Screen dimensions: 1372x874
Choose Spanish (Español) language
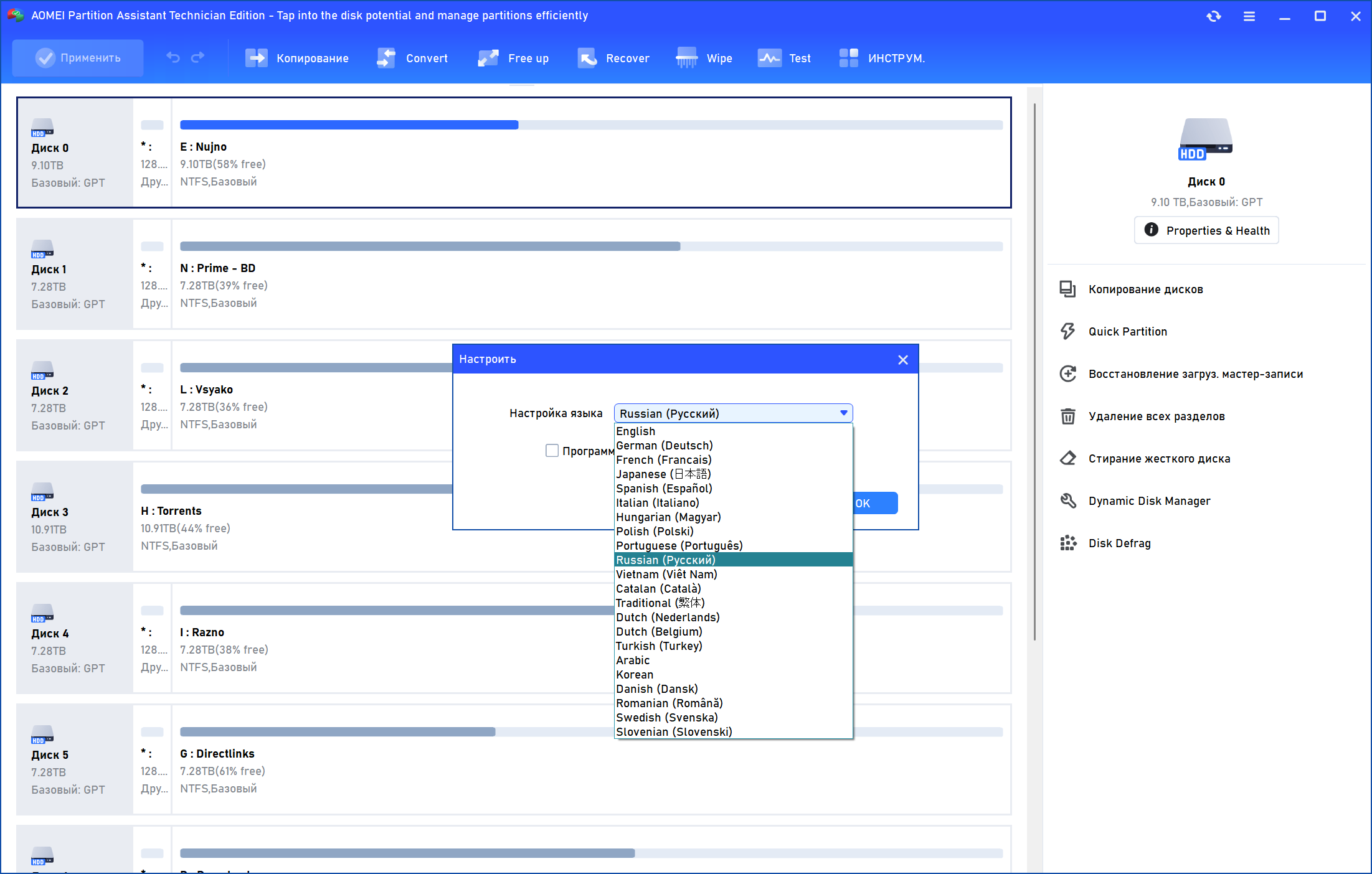[x=734, y=488]
